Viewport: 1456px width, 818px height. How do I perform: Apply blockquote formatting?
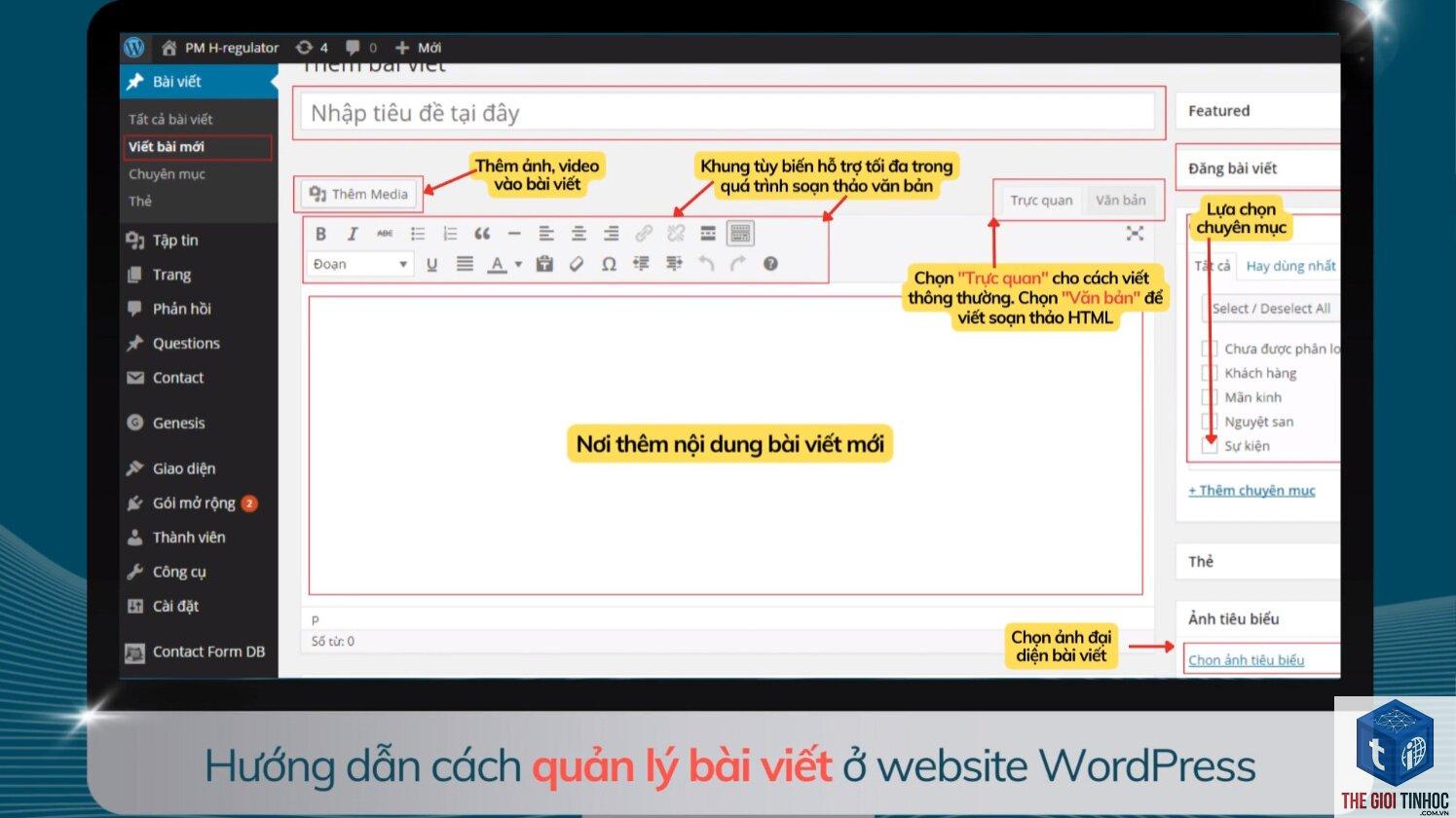coord(482,234)
